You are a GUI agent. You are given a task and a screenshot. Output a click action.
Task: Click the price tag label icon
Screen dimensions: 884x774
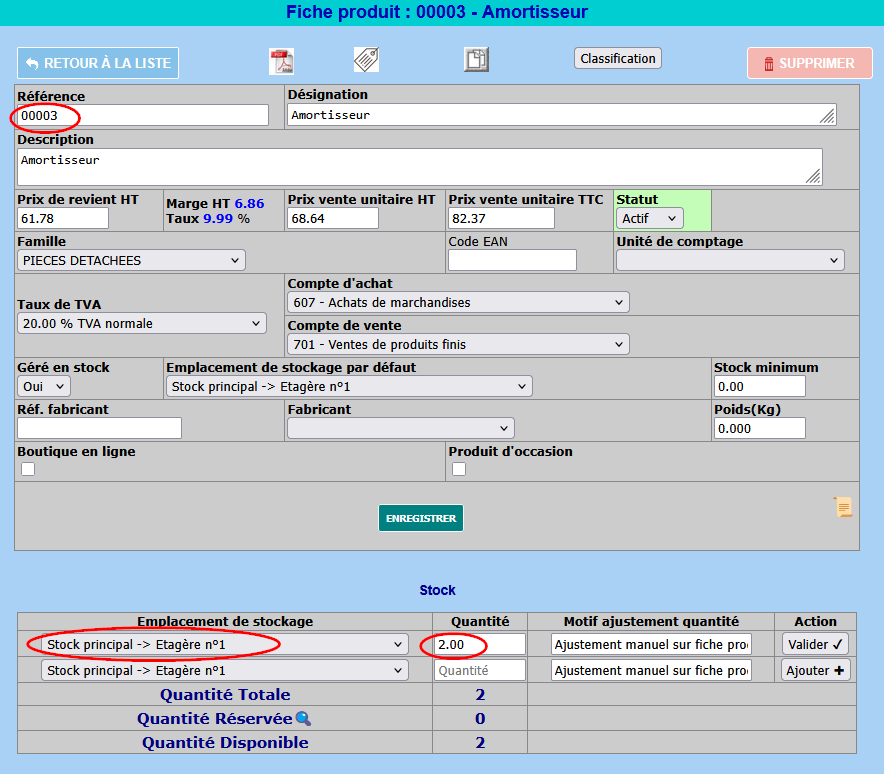coord(366,60)
